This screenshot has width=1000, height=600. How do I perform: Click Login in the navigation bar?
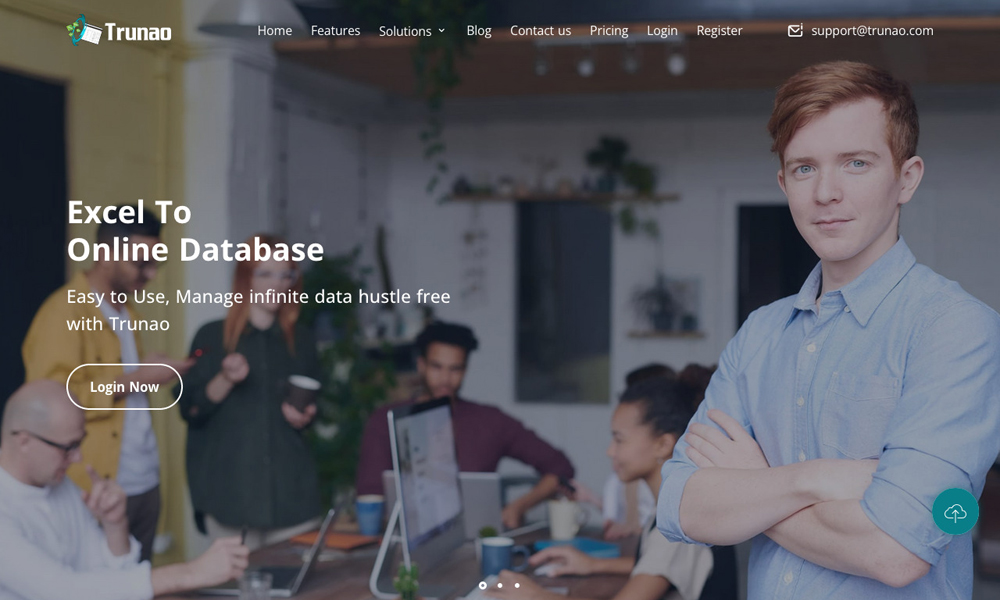[x=662, y=30]
